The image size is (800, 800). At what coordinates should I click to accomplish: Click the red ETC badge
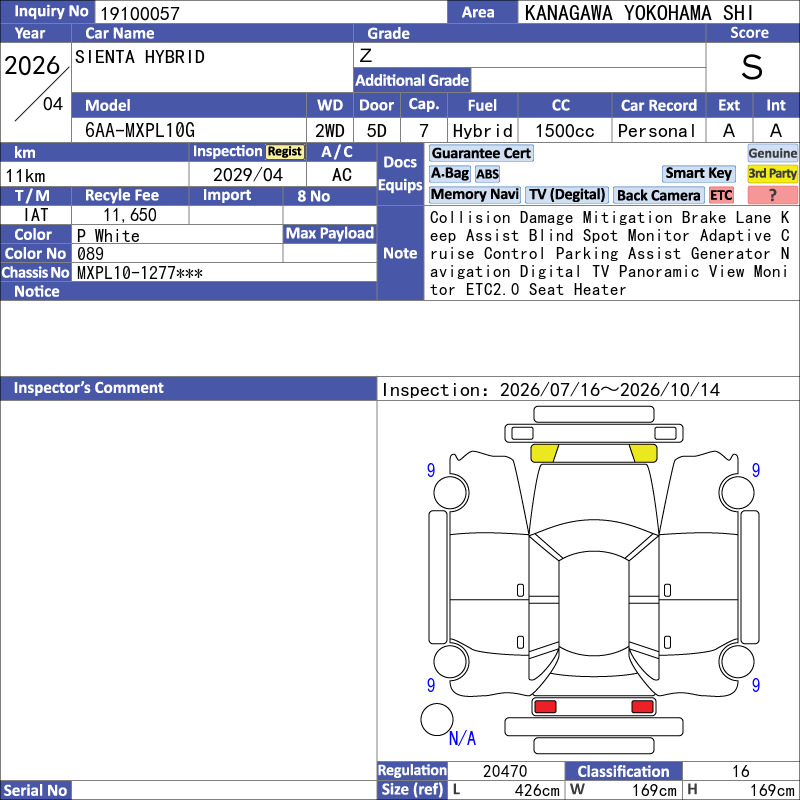(x=721, y=195)
